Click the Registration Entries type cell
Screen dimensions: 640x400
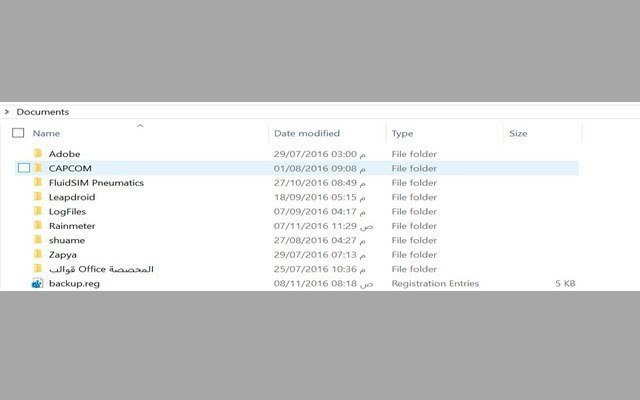pyautogui.click(x=435, y=283)
